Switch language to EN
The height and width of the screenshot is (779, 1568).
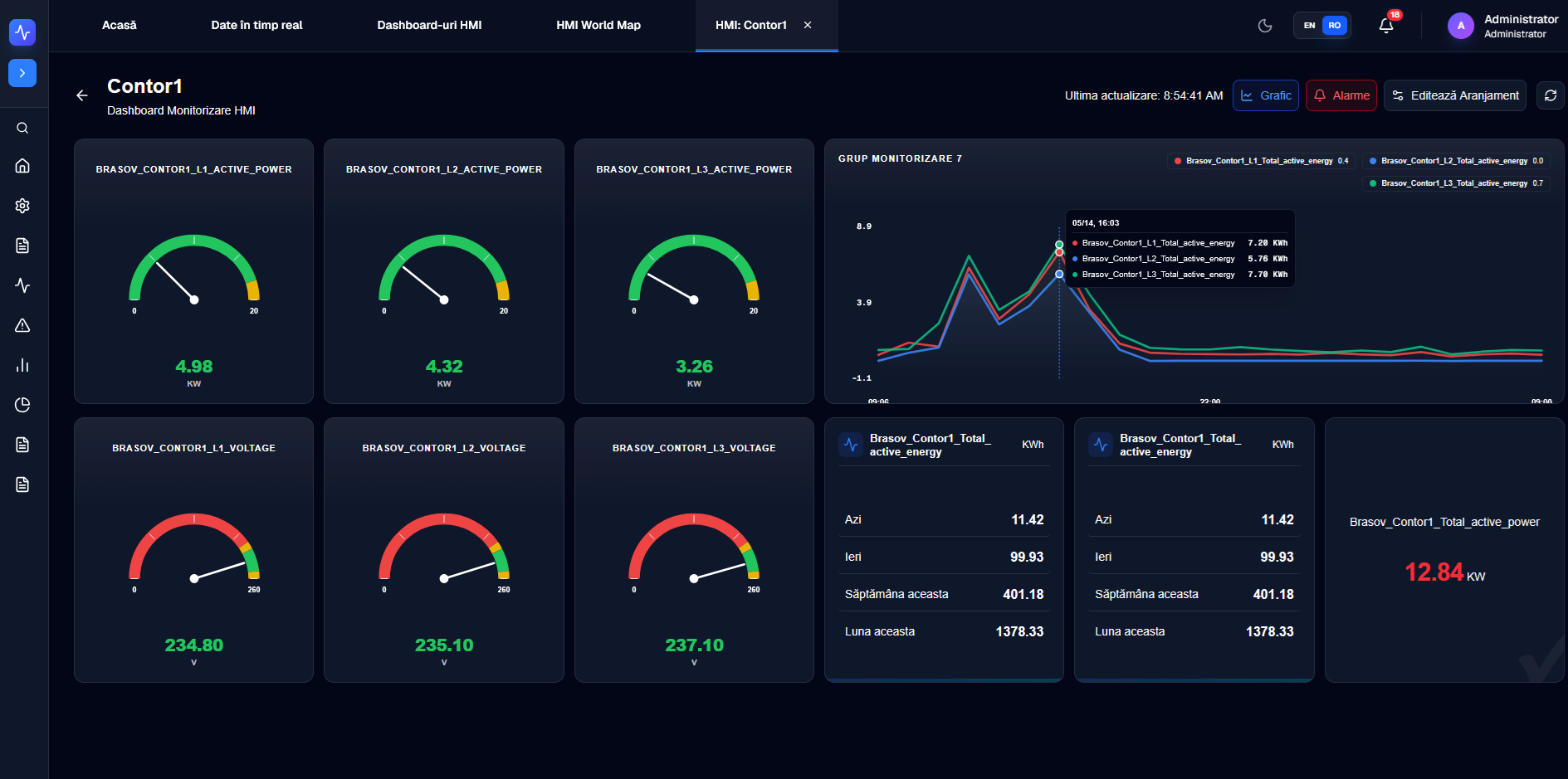click(1309, 26)
